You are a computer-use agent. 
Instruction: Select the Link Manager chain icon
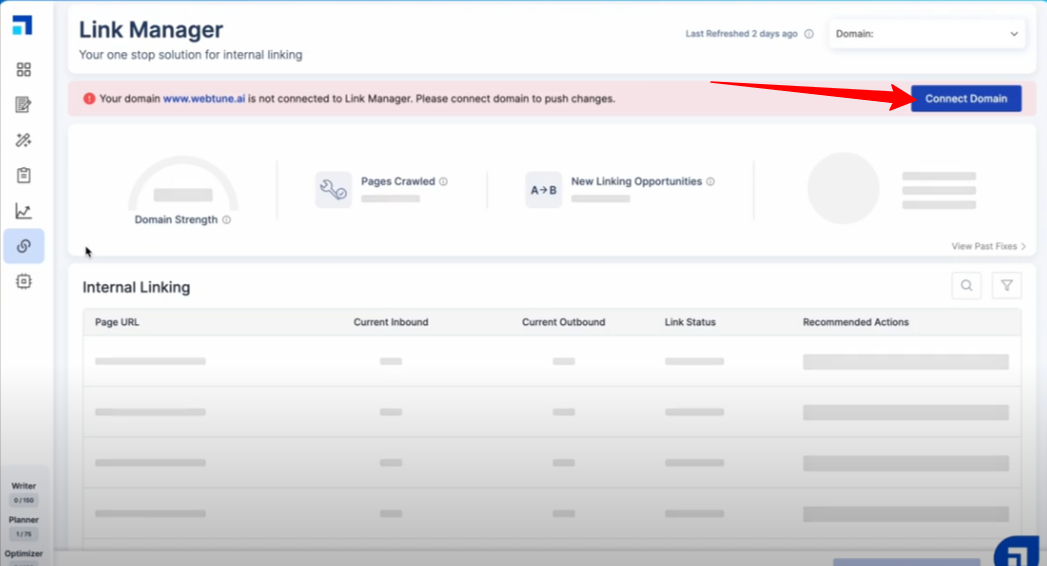[24, 246]
